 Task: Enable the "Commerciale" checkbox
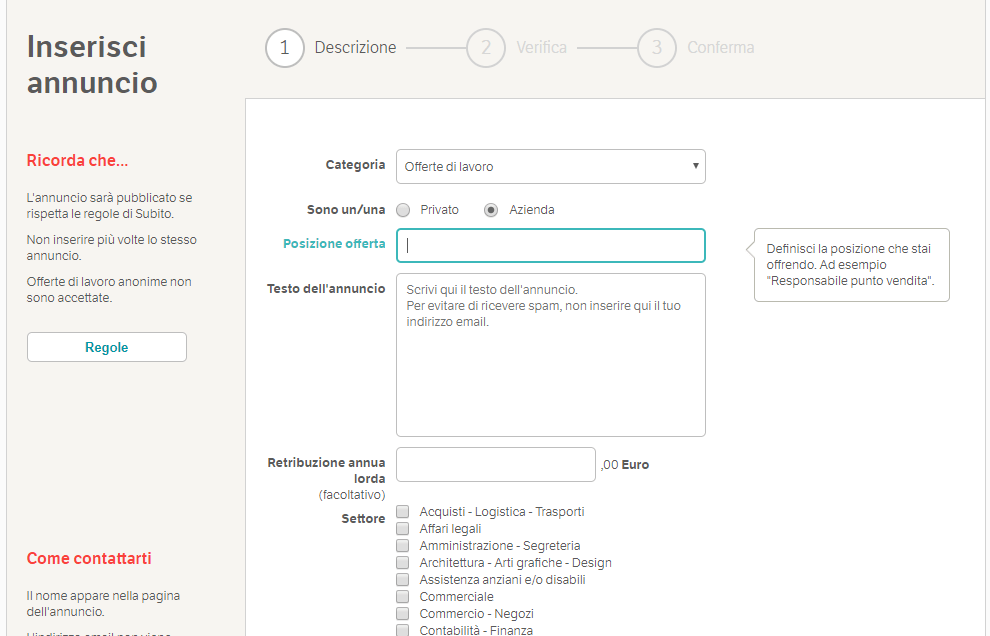tap(403, 596)
